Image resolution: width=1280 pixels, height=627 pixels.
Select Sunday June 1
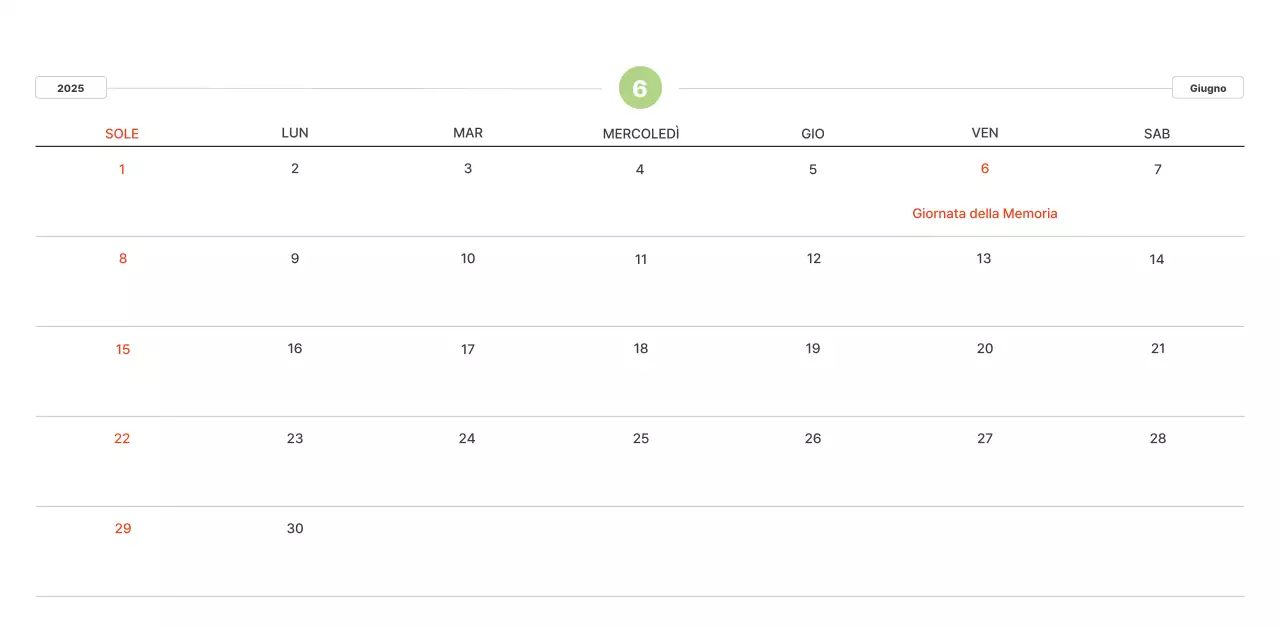pos(122,169)
